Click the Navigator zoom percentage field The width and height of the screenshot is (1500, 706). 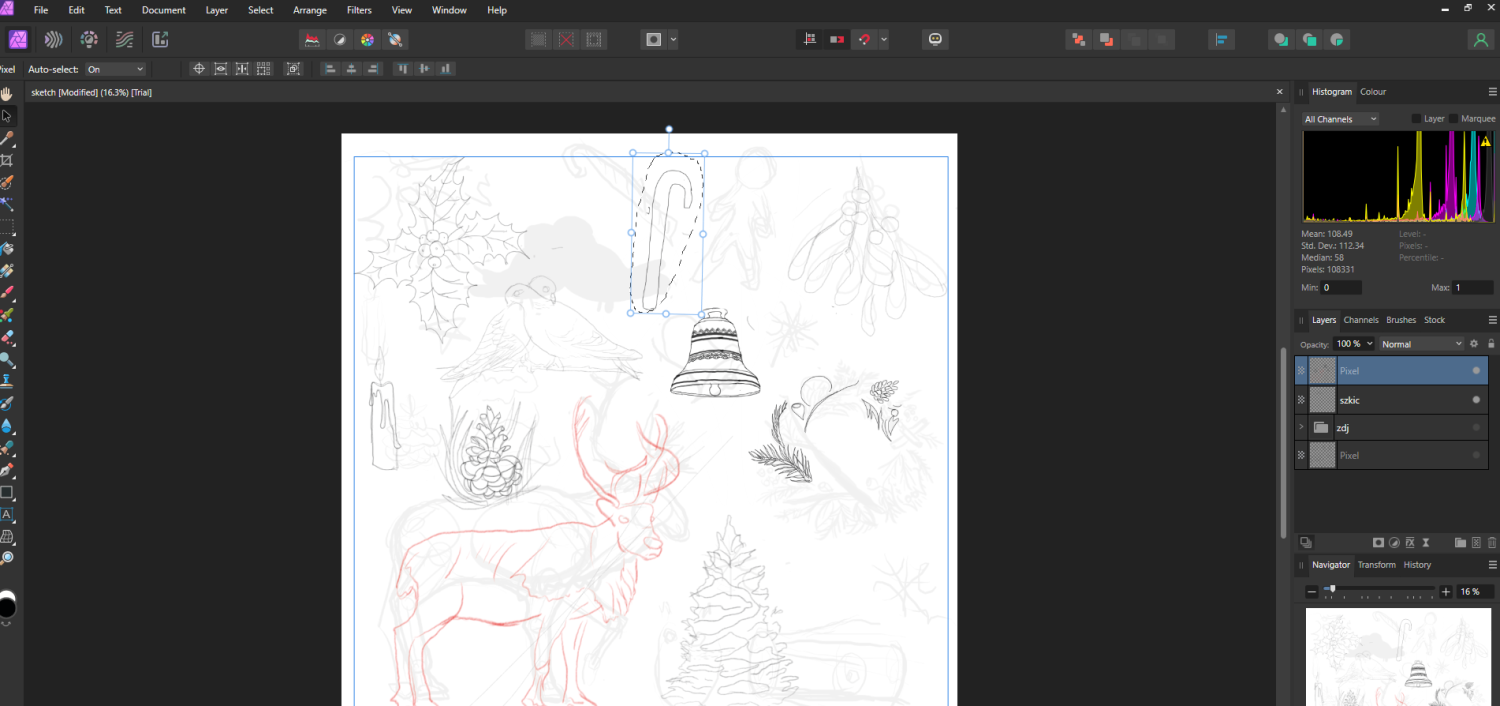click(x=1470, y=592)
